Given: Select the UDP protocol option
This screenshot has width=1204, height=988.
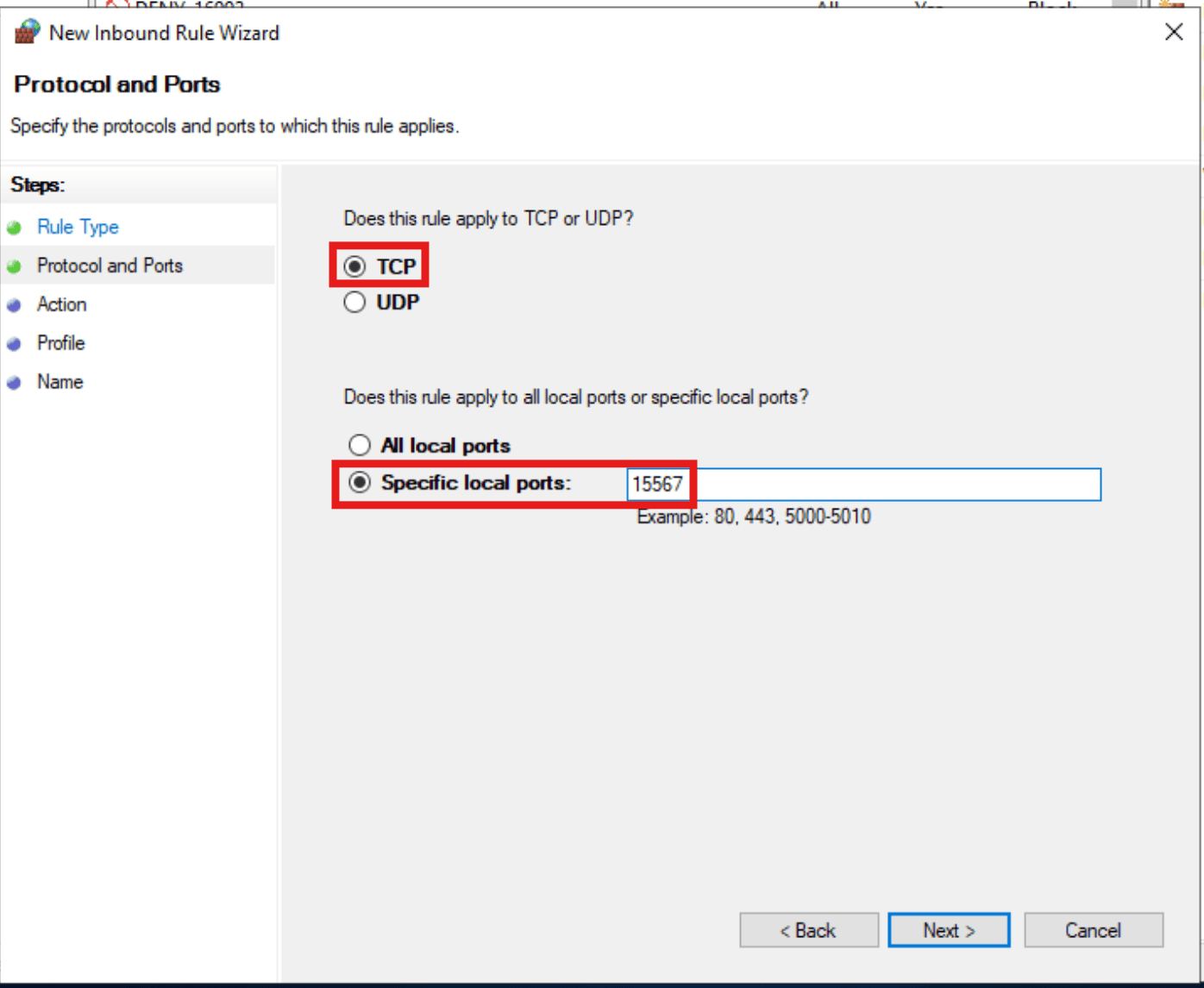Looking at the screenshot, I should (354, 302).
